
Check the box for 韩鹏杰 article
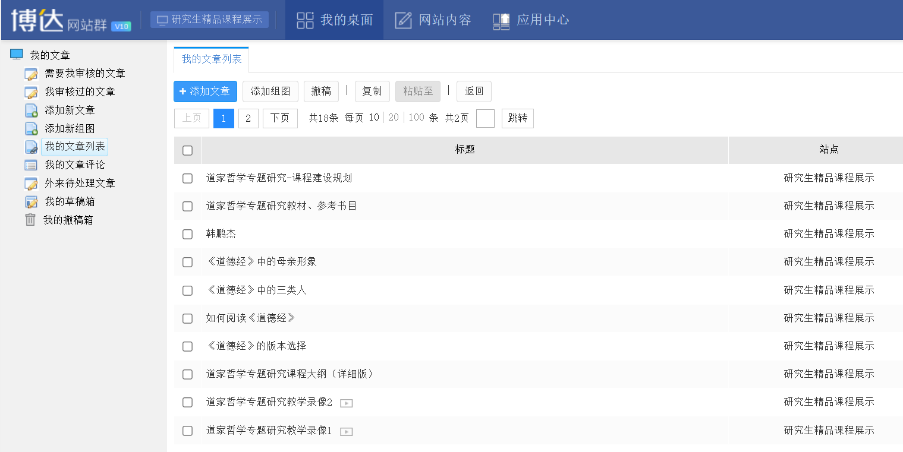[187, 234]
